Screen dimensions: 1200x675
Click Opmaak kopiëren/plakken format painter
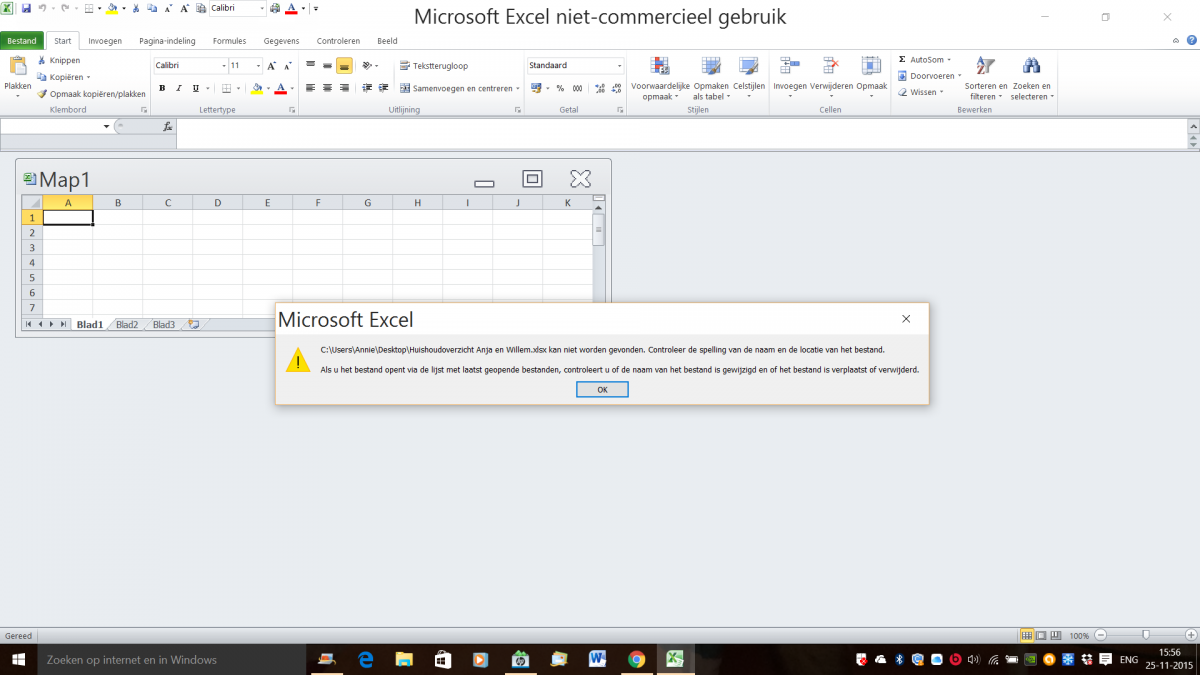click(x=91, y=94)
